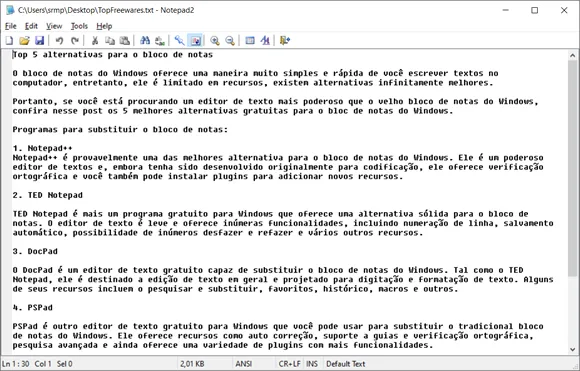
Task: Click the 'CR+LF' line ending status entry
Action: [289, 364]
